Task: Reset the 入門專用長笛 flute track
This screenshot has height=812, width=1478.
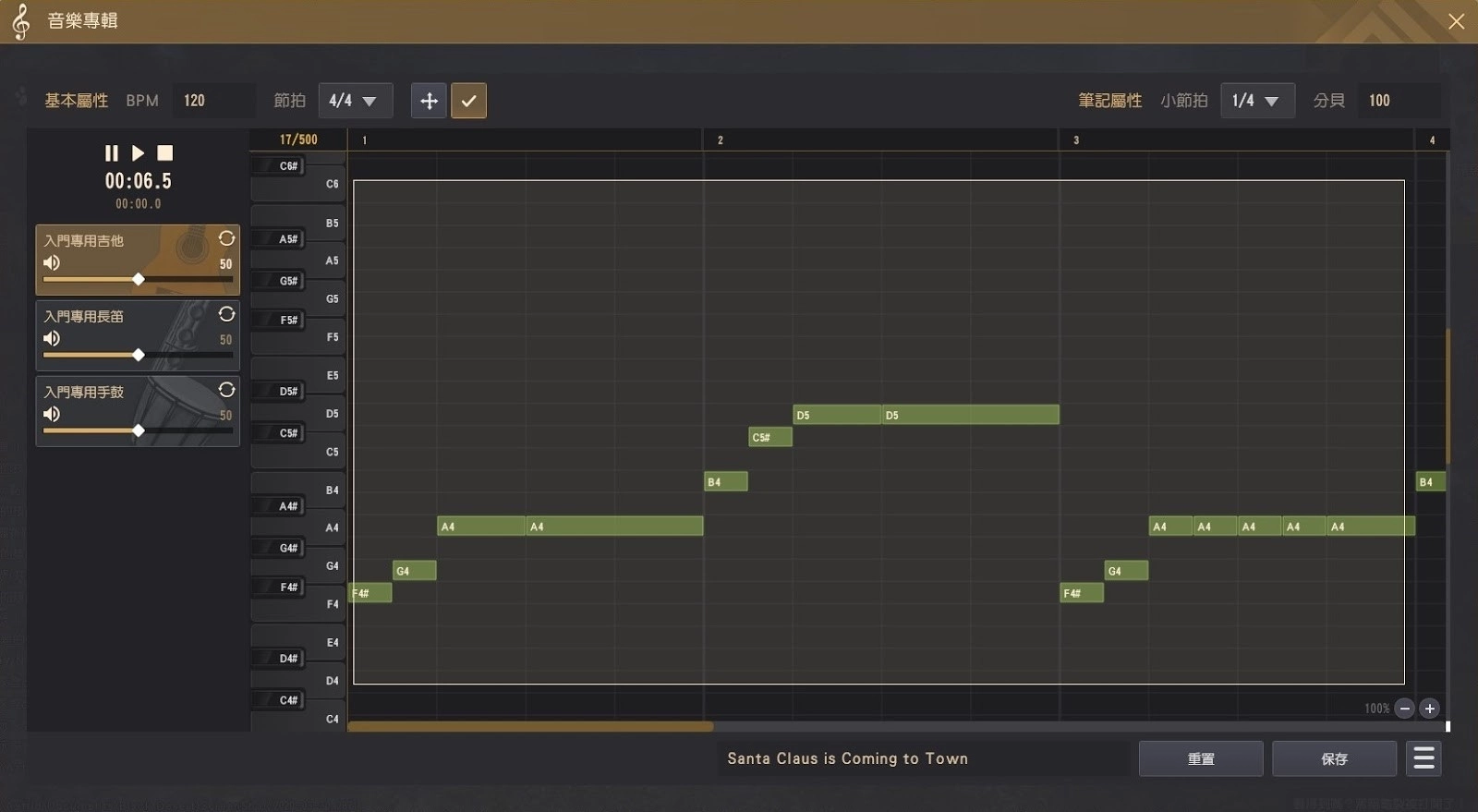Action: tap(226, 314)
